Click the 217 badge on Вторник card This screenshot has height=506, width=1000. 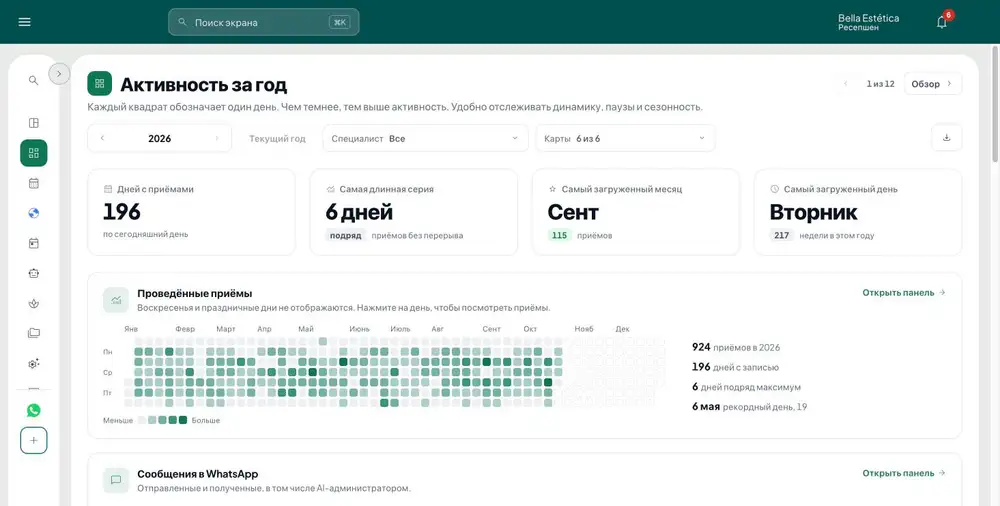(x=781, y=235)
